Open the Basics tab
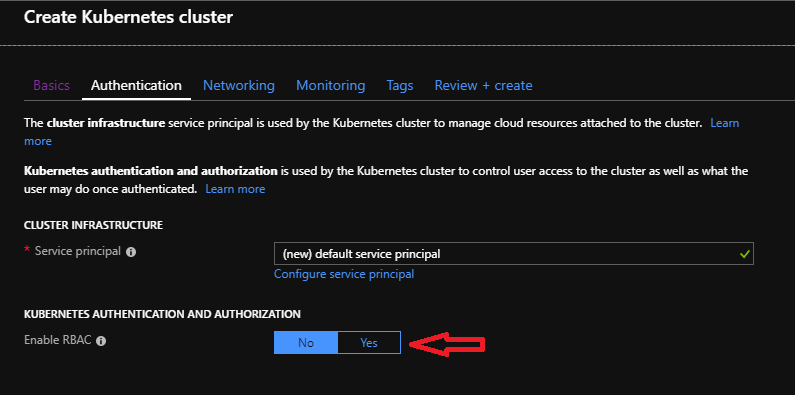The image size is (795, 395). (51, 85)
